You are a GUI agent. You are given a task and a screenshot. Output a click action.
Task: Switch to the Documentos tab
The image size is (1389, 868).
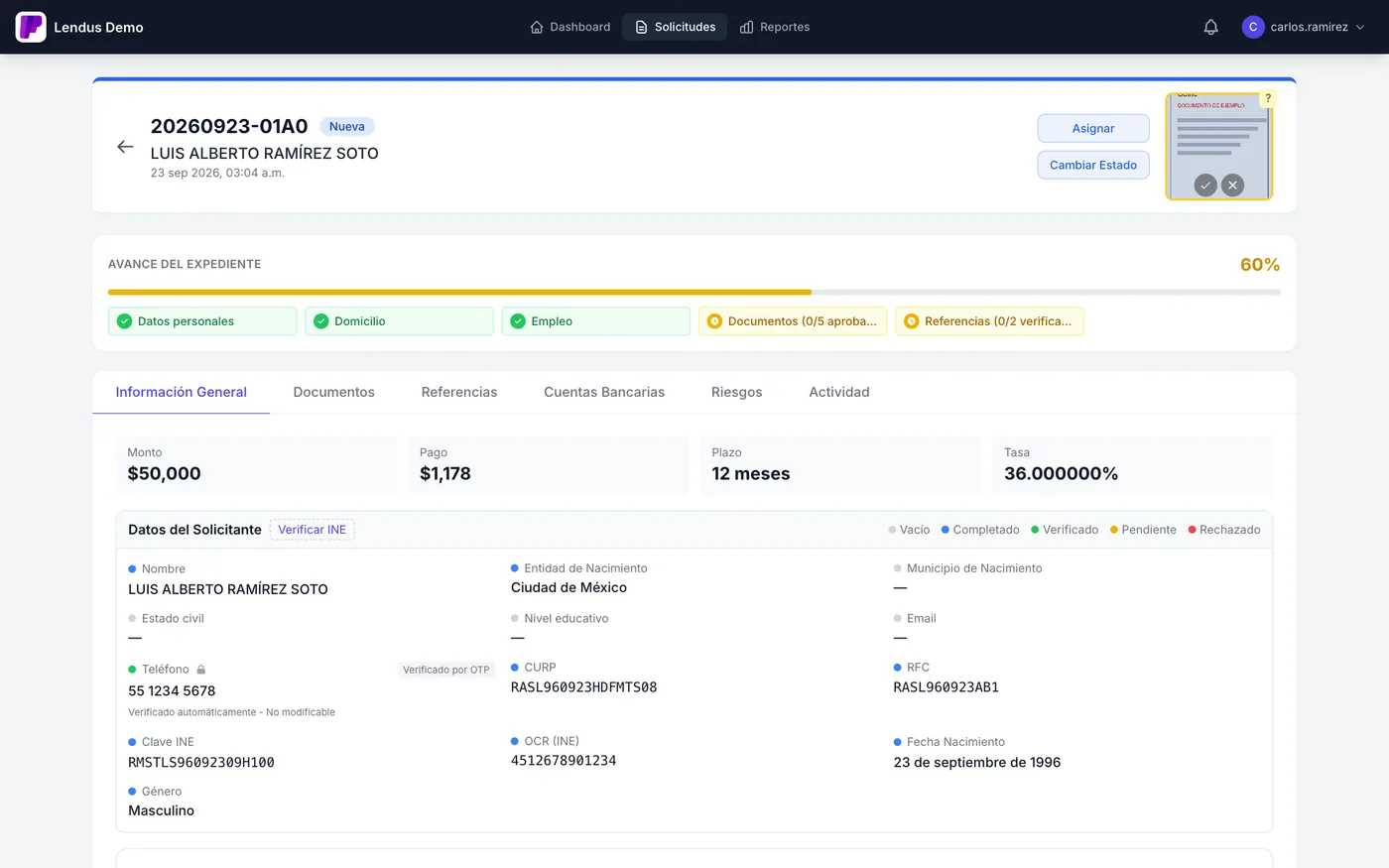[x=334, y=392]
